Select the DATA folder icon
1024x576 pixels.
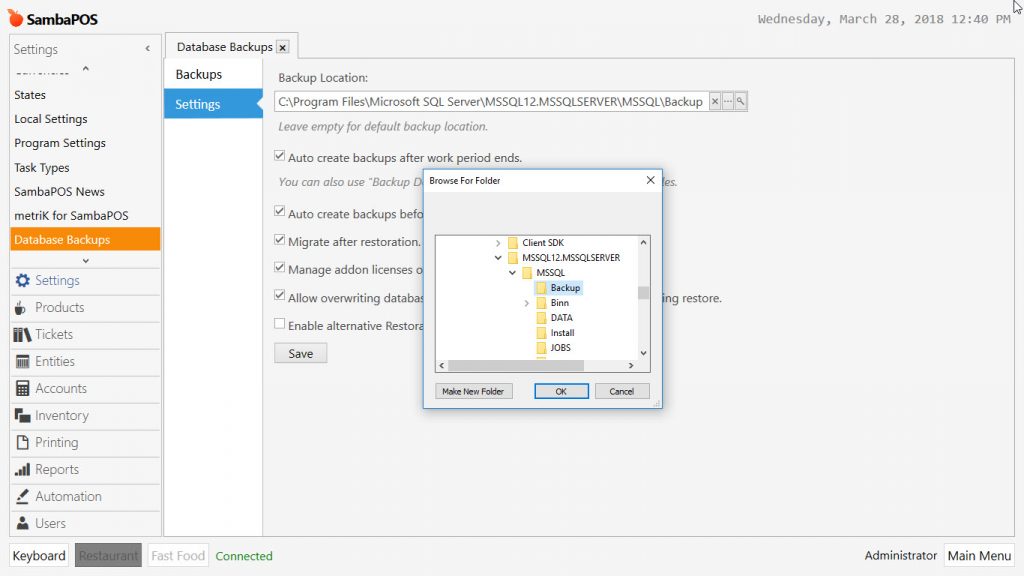pos(541,318)
